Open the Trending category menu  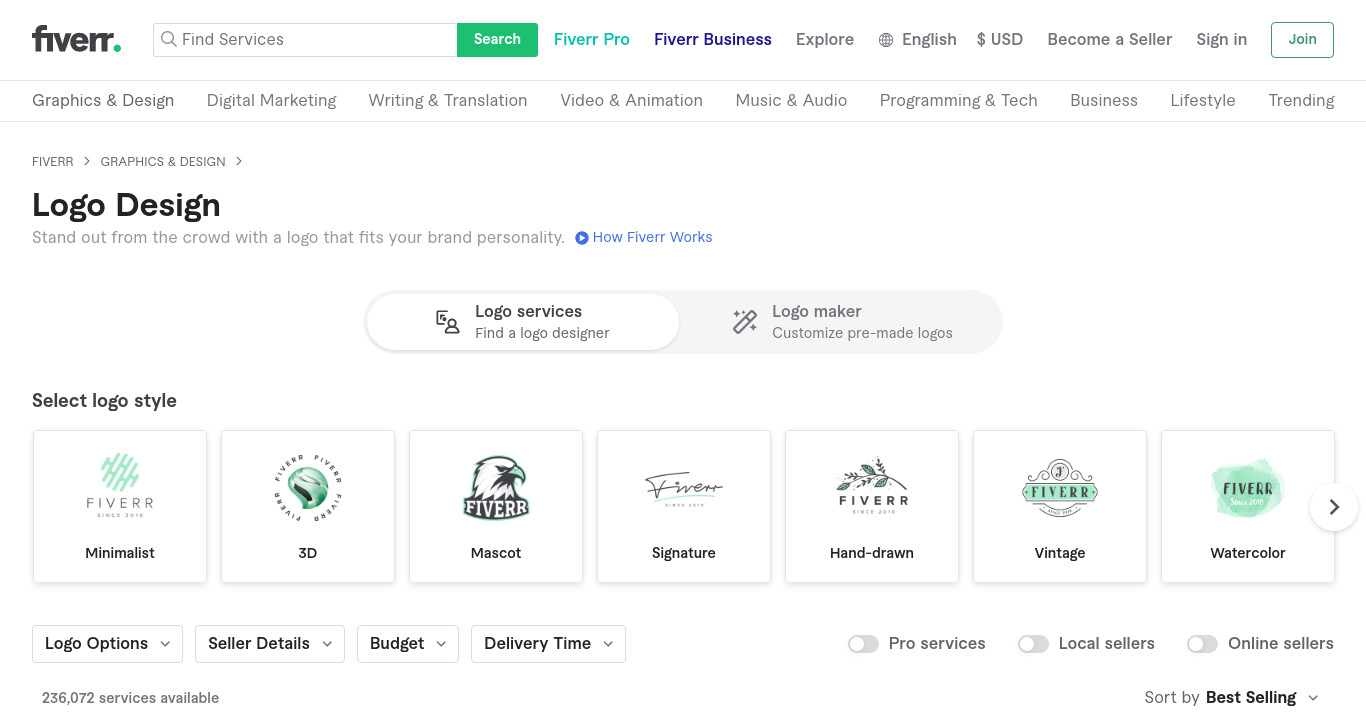[x=1301, y=101]
